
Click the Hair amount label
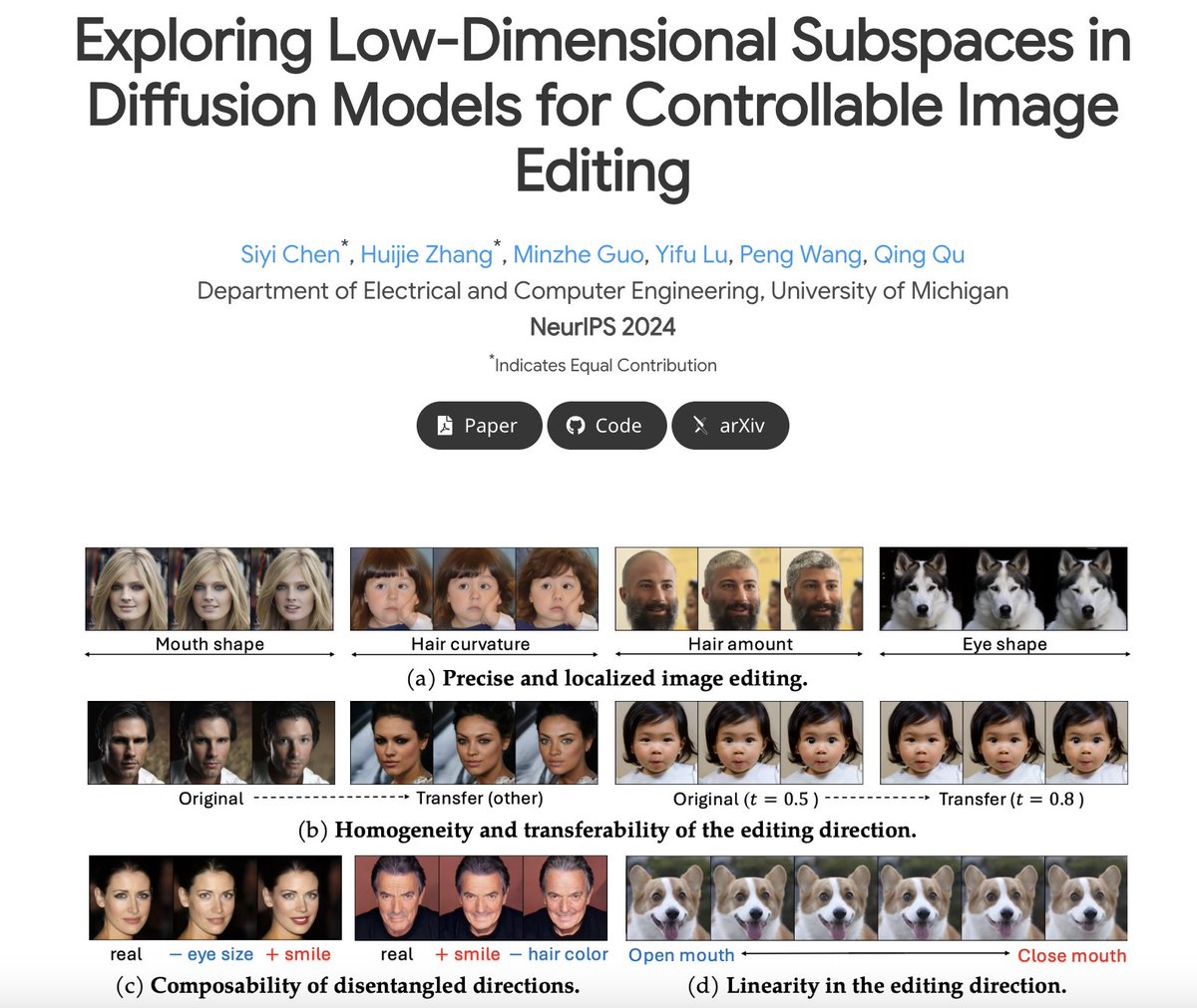click(x=740, y=644)
